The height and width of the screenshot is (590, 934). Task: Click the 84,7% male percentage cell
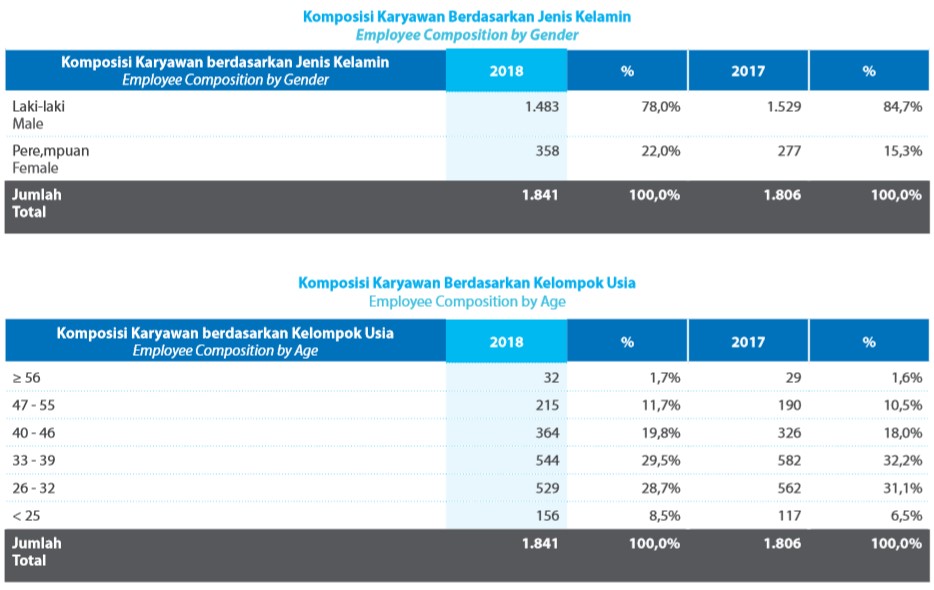901,106
